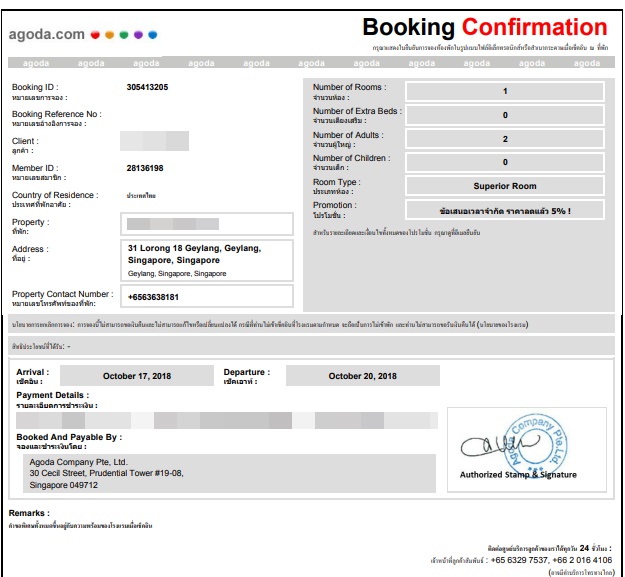Click the red dot in agoda logo
625x577 pixels.
(x=95, y=35)
